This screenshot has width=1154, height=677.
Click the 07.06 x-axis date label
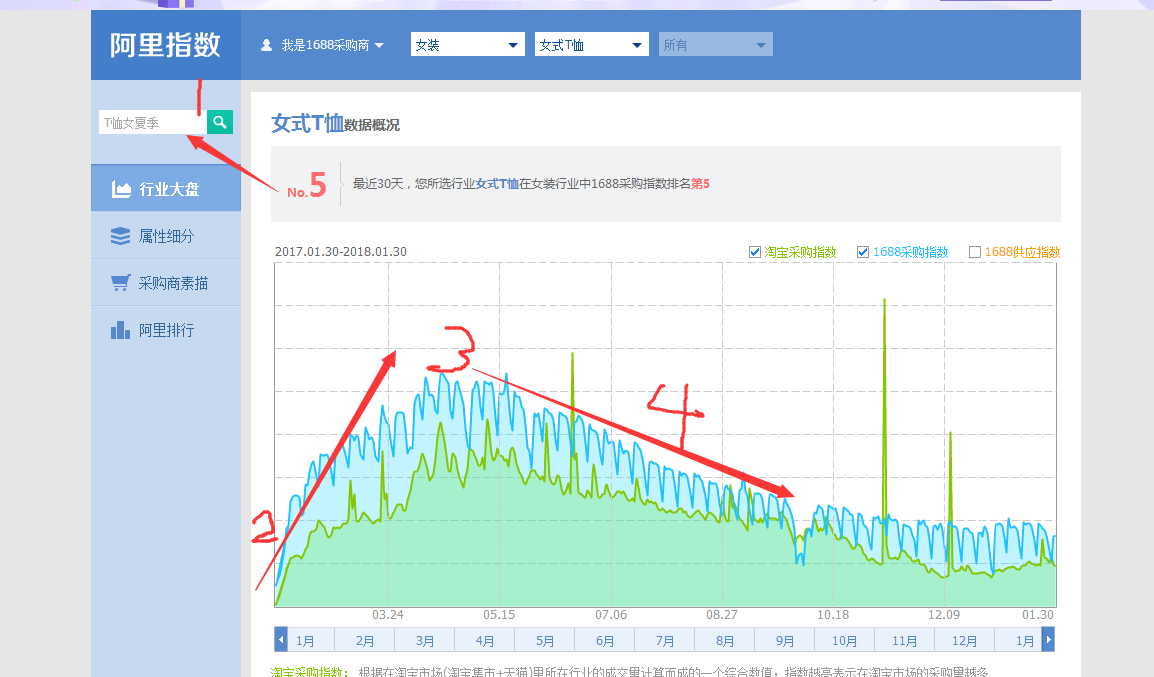(x=611, y=614)
